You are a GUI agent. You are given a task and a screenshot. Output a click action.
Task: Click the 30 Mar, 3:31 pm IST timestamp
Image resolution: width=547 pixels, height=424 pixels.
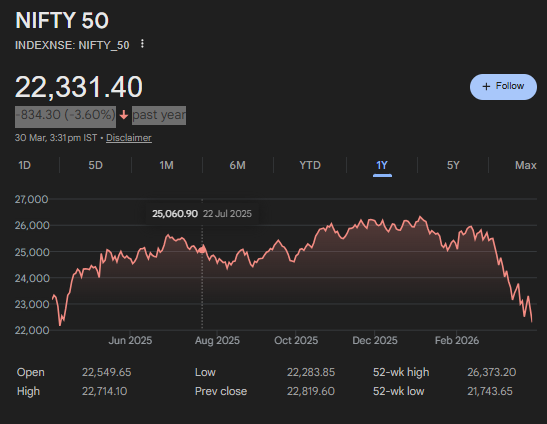point(56,138)
